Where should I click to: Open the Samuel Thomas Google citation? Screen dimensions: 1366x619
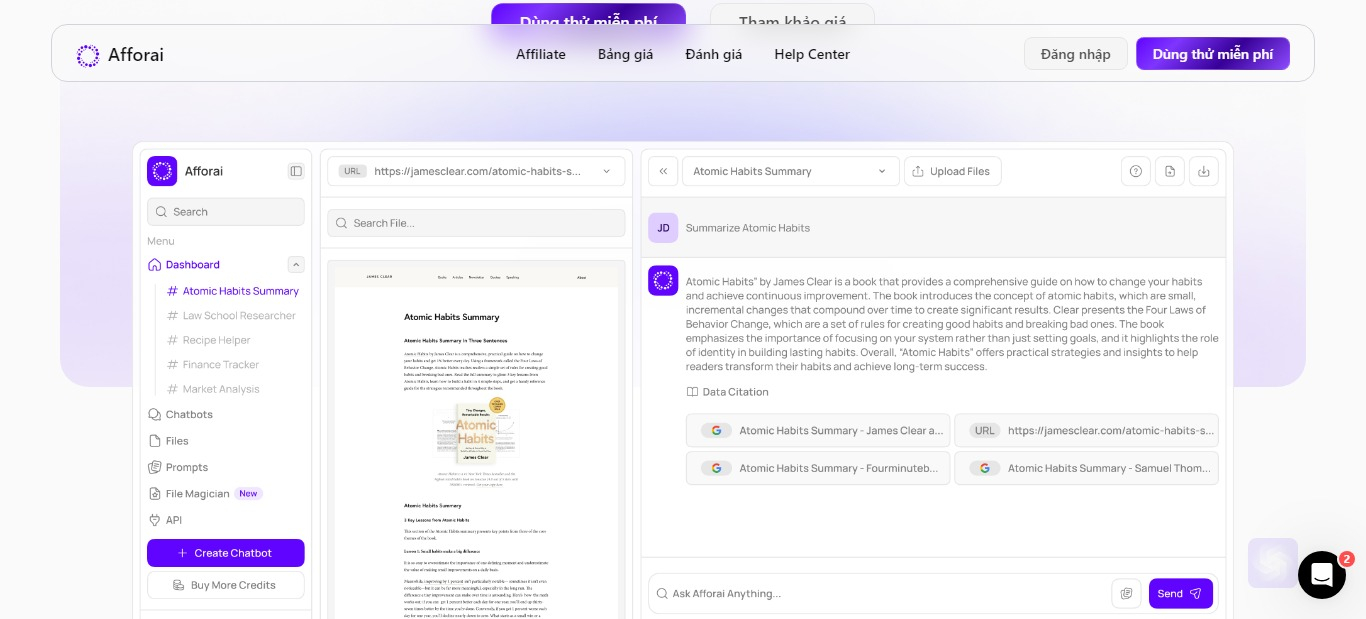point(1087,468)
